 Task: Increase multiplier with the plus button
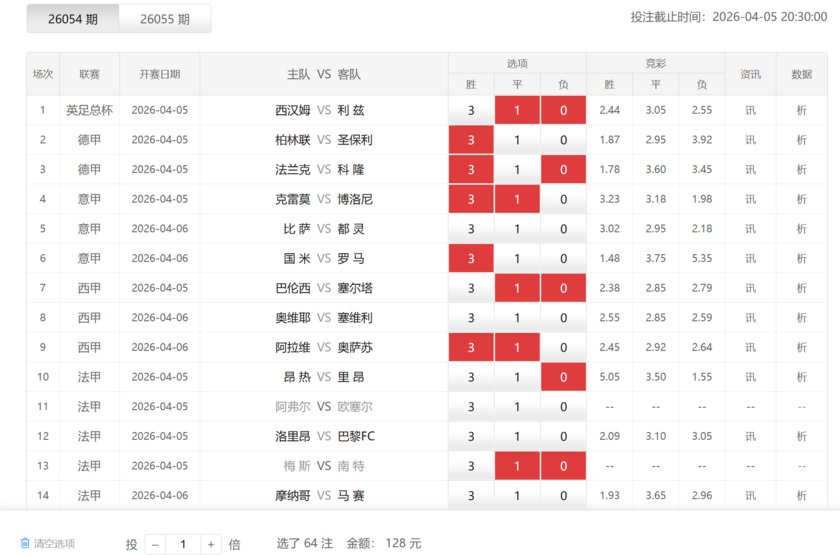click(211, 544)
